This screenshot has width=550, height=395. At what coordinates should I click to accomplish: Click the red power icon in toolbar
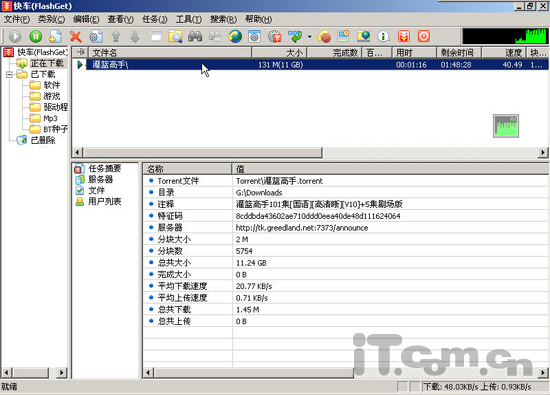[x=423, y=36]
